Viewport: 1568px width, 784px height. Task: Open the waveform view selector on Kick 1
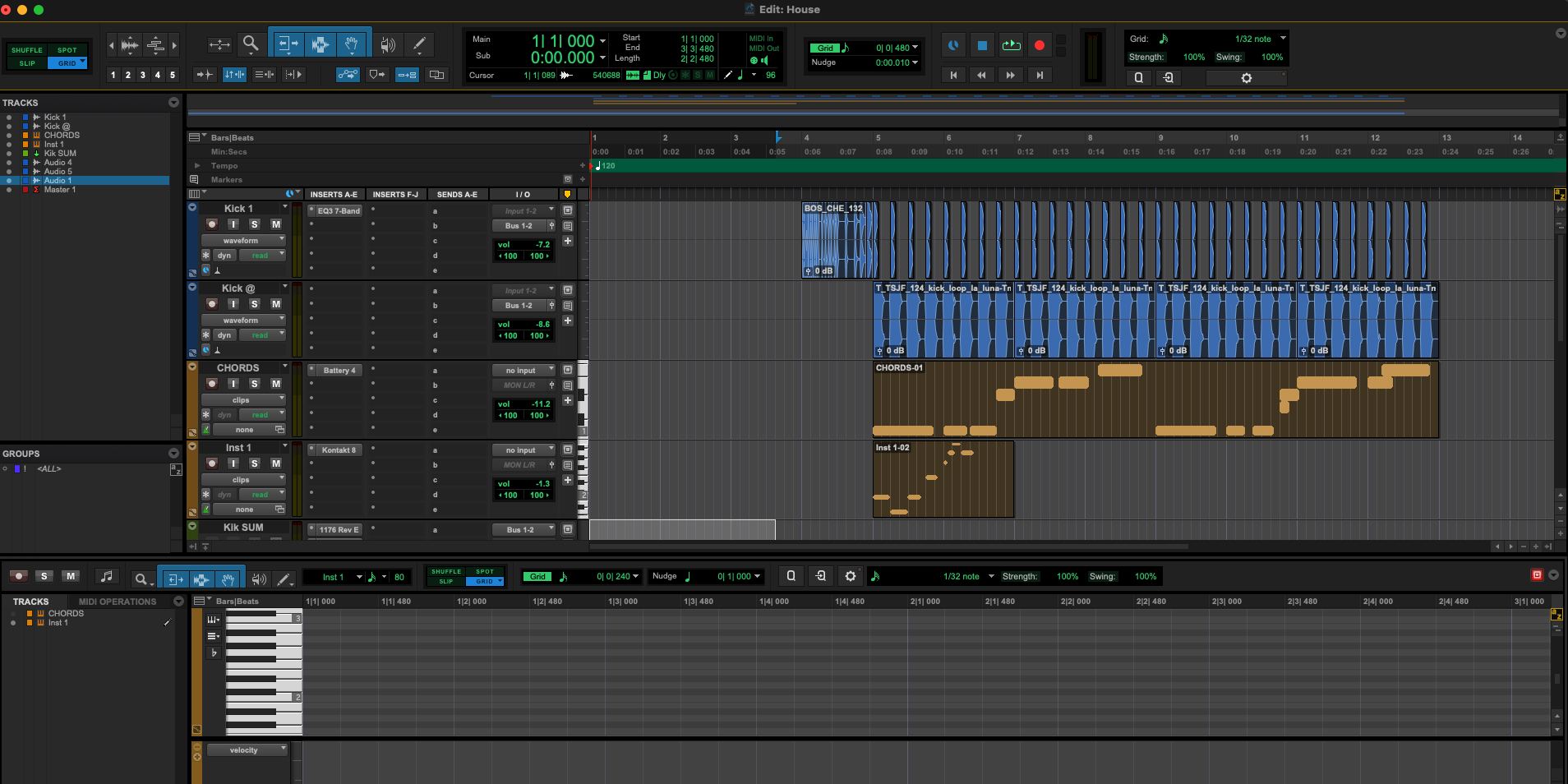tap(243, 240)
